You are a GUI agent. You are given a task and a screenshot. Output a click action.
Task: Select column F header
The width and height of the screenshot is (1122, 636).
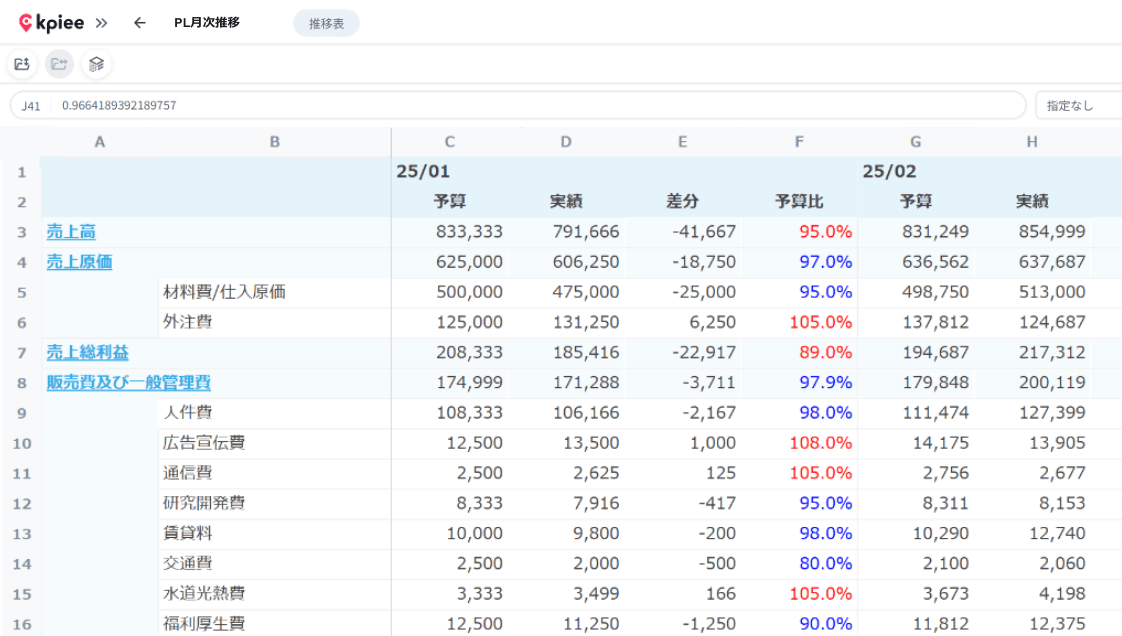(799, 142)
